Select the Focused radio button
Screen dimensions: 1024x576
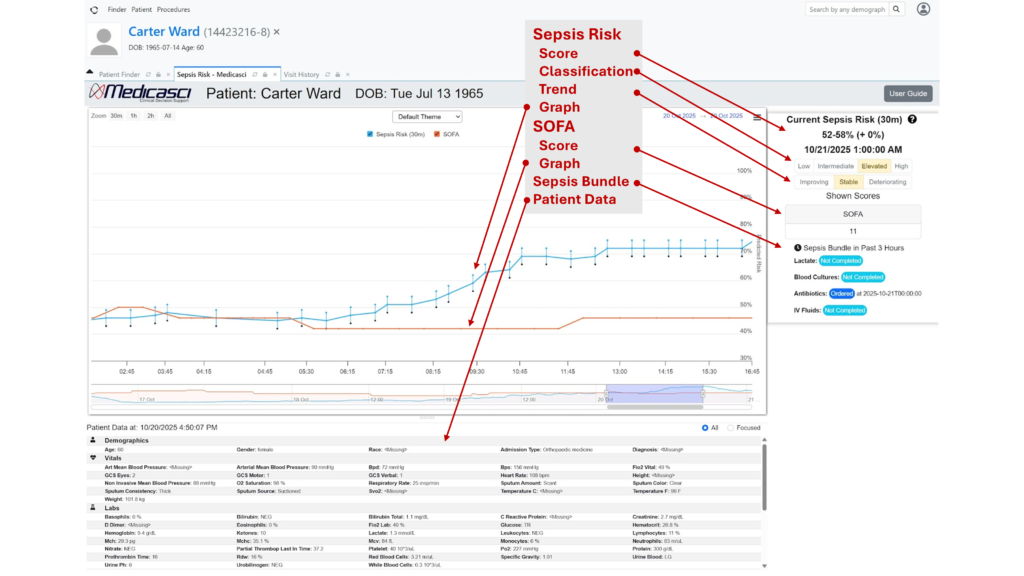730,428
